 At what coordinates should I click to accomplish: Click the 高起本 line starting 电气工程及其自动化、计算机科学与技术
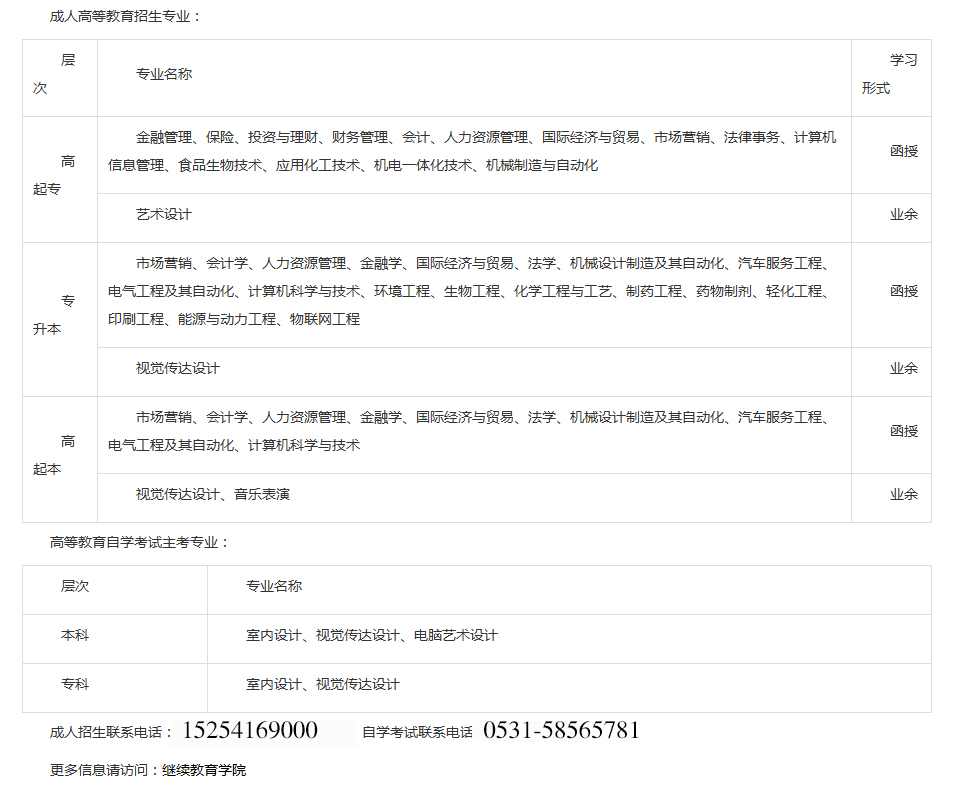coord(234,445)
